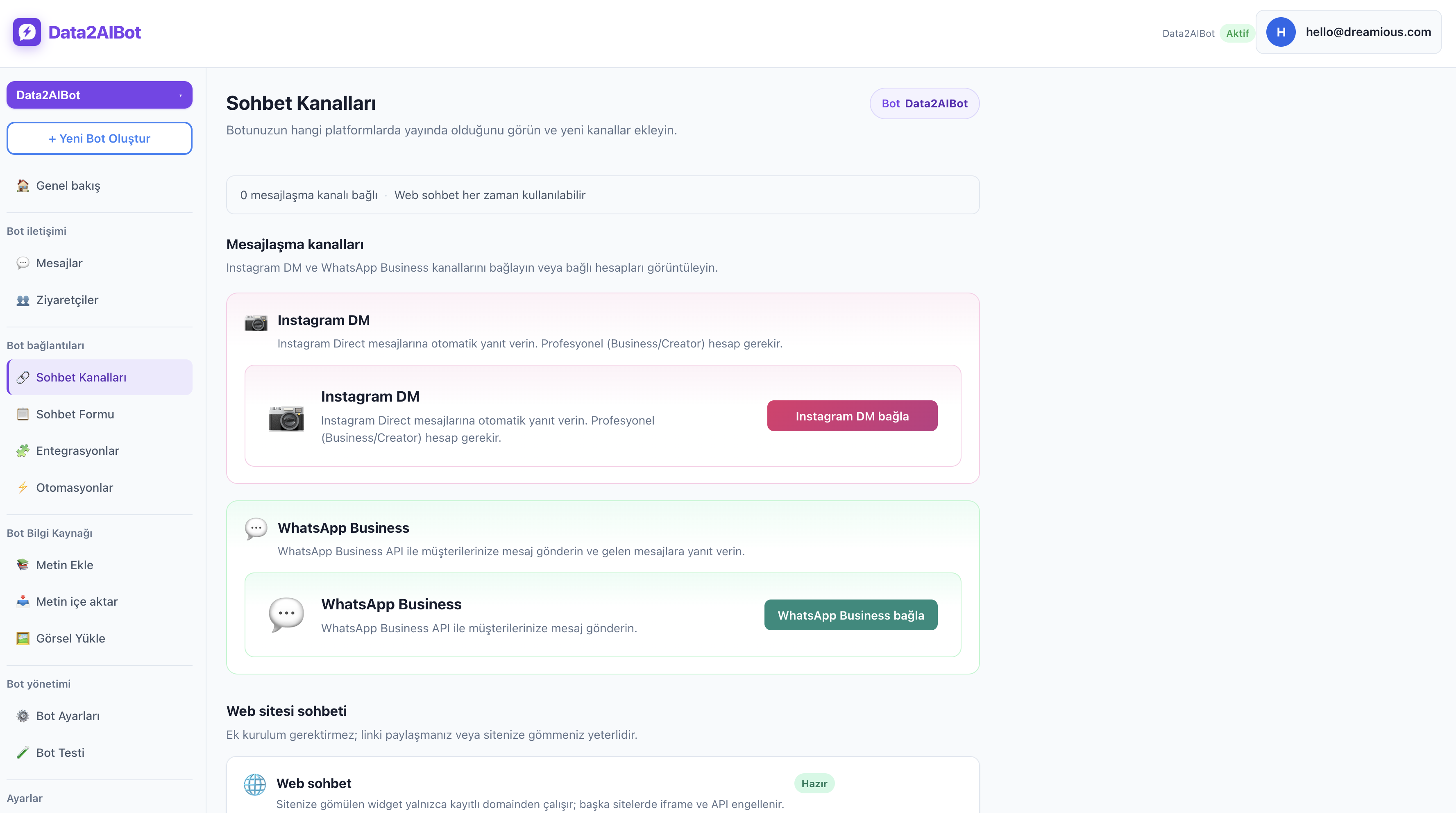Click the Bot Data2AIBot pill badge
Viewport: 1456px width, 813px height.
click(925, 103)
